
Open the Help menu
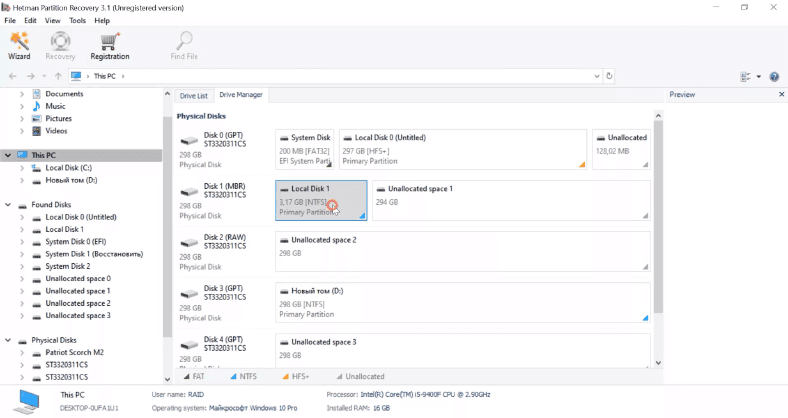(102, 21)
